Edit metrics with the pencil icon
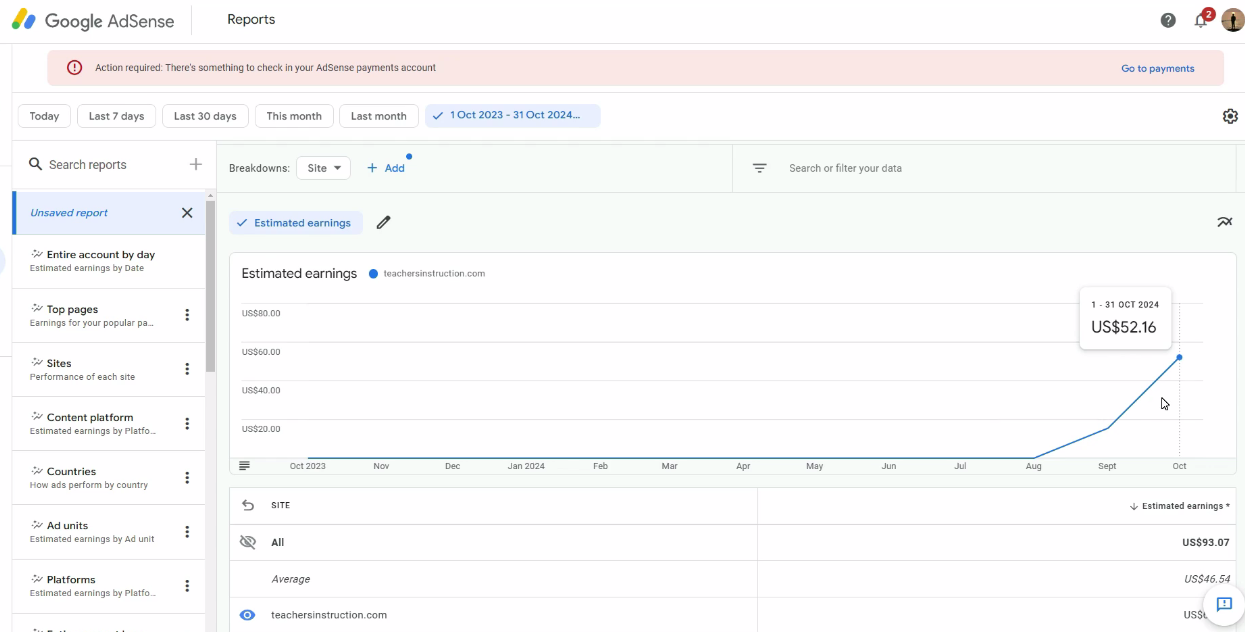 [x=383, y=223]
